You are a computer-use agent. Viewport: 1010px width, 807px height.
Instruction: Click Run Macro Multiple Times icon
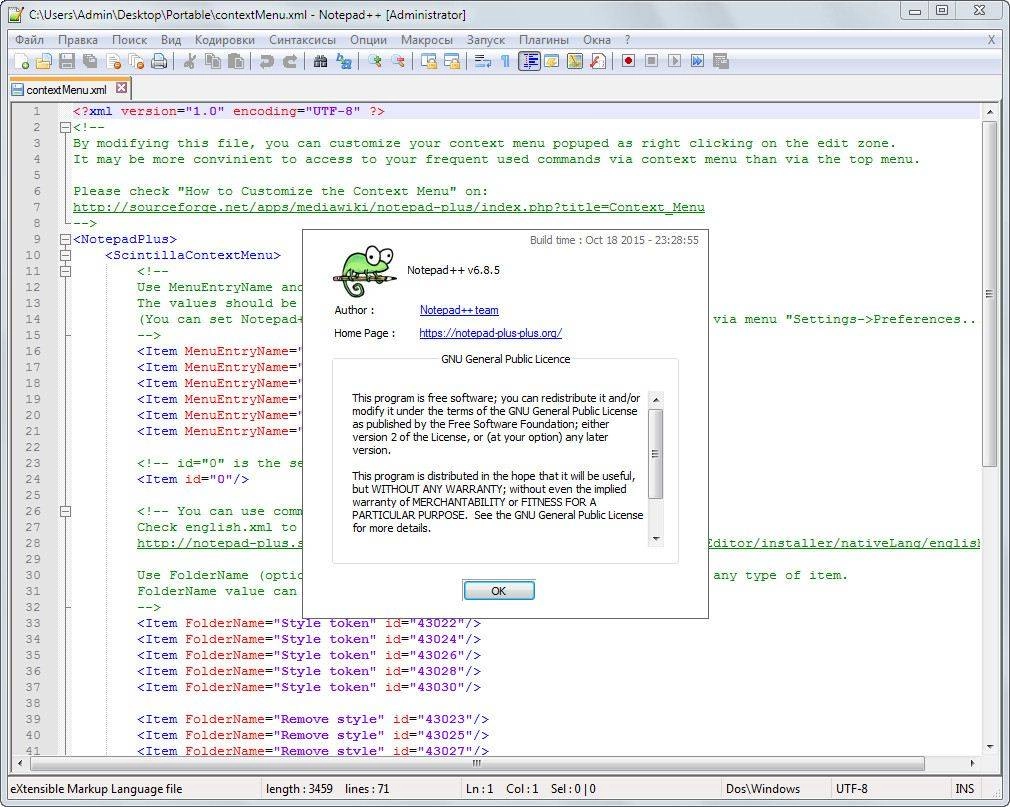tap(697, 61)
